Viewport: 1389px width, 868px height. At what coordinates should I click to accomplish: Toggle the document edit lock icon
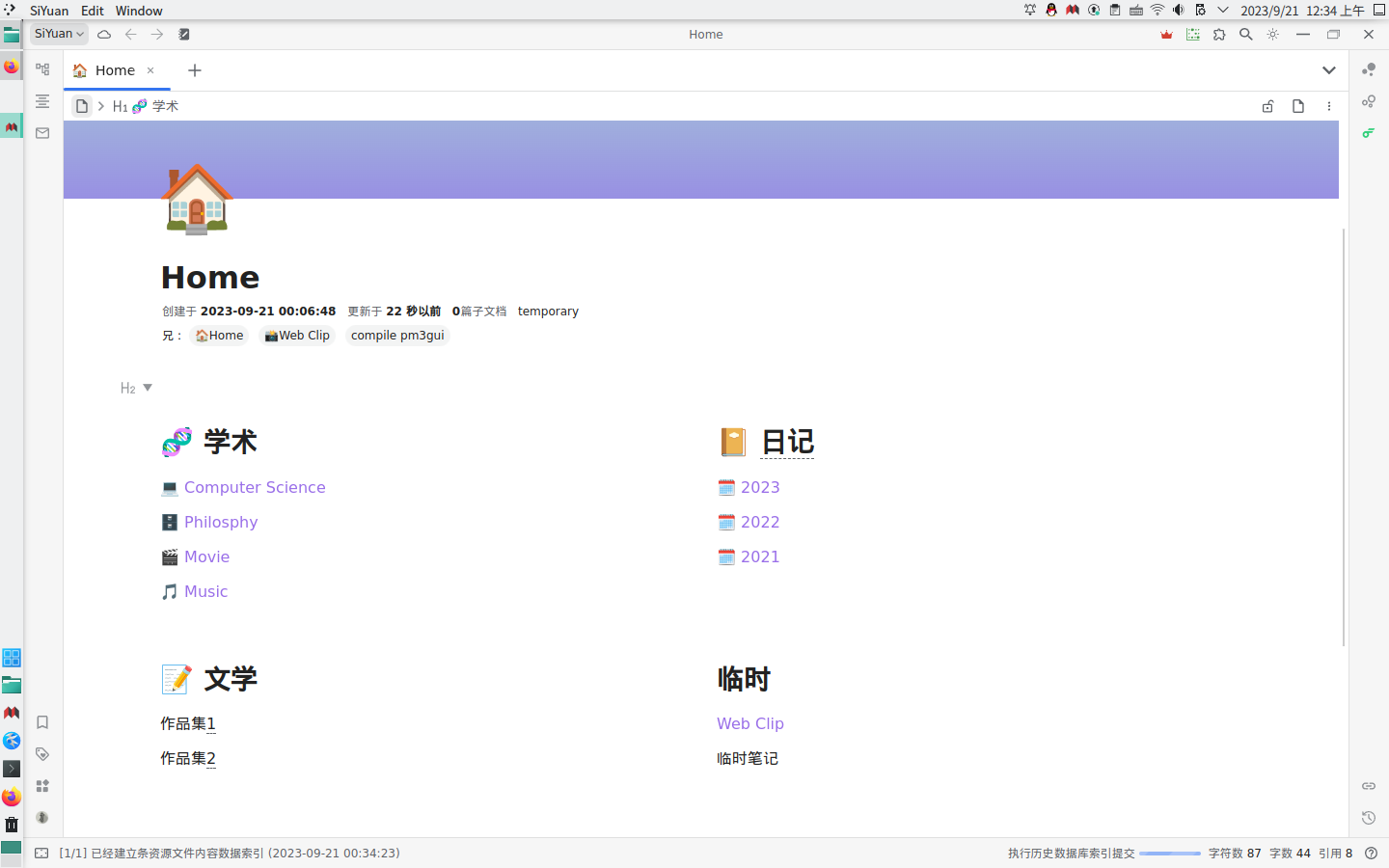pyautogui.click(x=1267, y=106)
